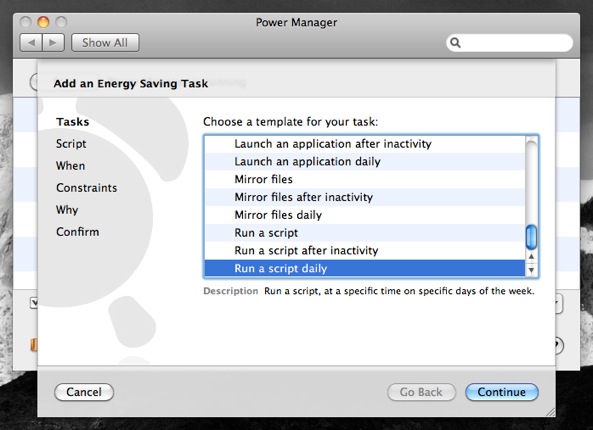Click the Constraints step in the sidebar
Viewport: 593px width, 430px height.
tap(87, 188)
